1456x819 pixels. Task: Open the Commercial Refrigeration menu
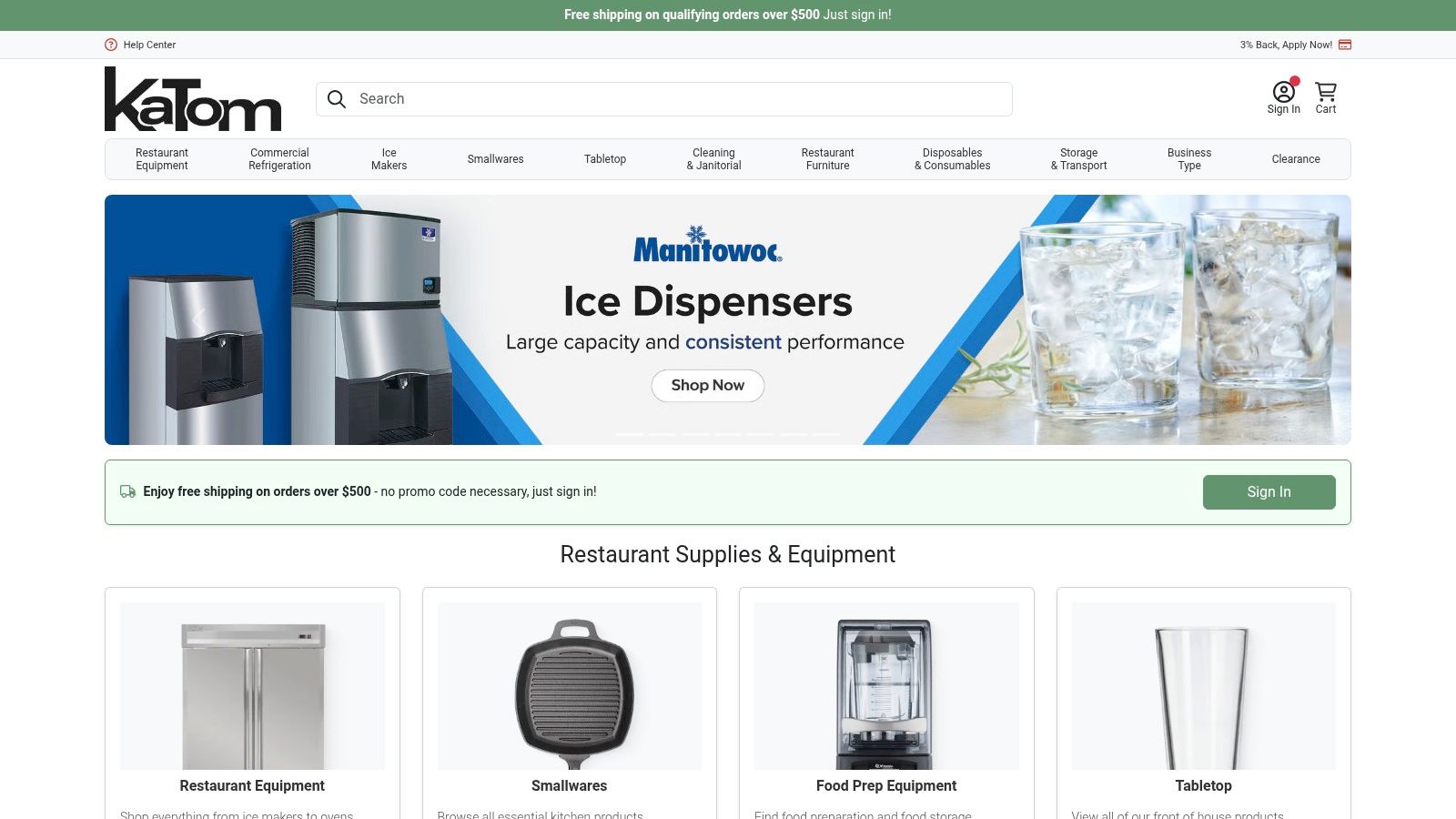click(280, 159)
